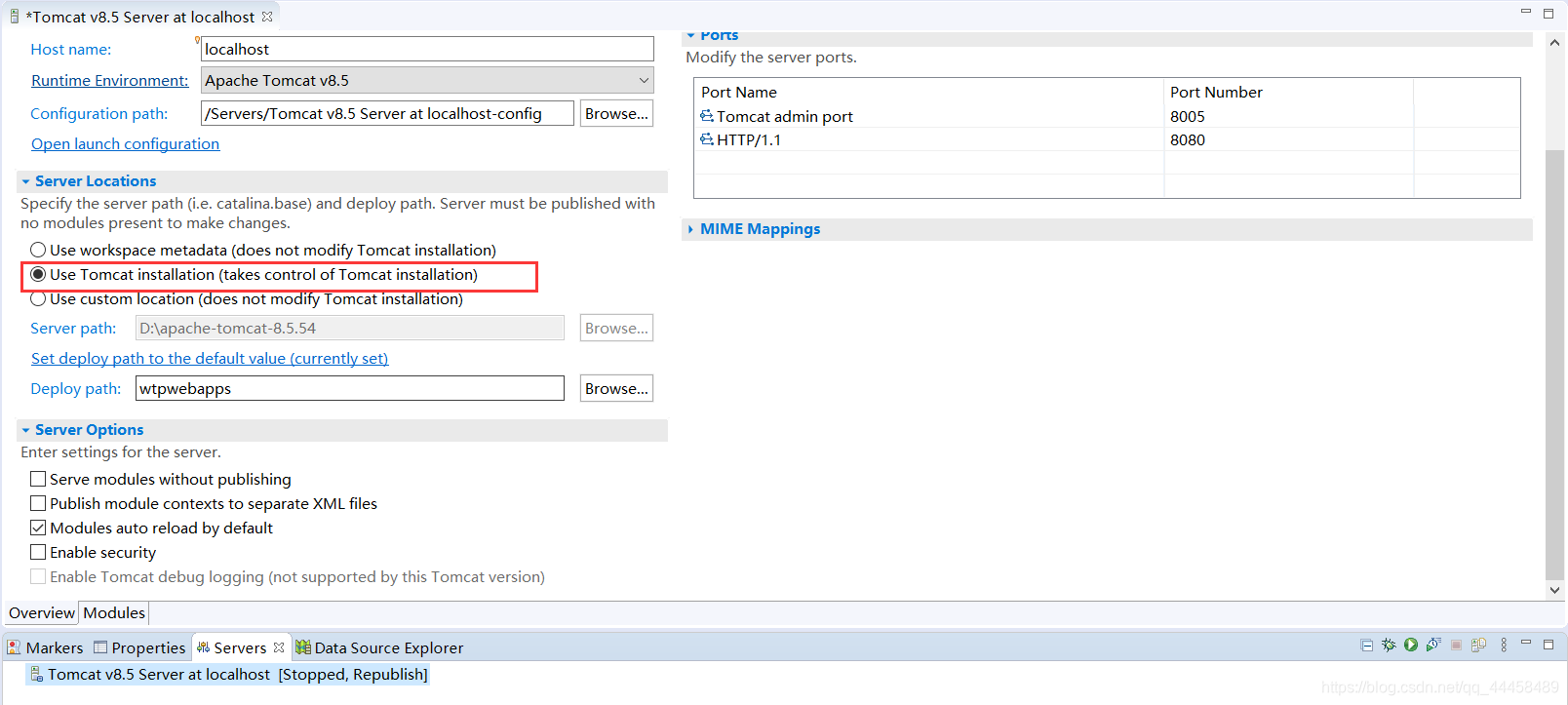Click the Server path field
1568x705 pixels.
(x=349, y=328)
